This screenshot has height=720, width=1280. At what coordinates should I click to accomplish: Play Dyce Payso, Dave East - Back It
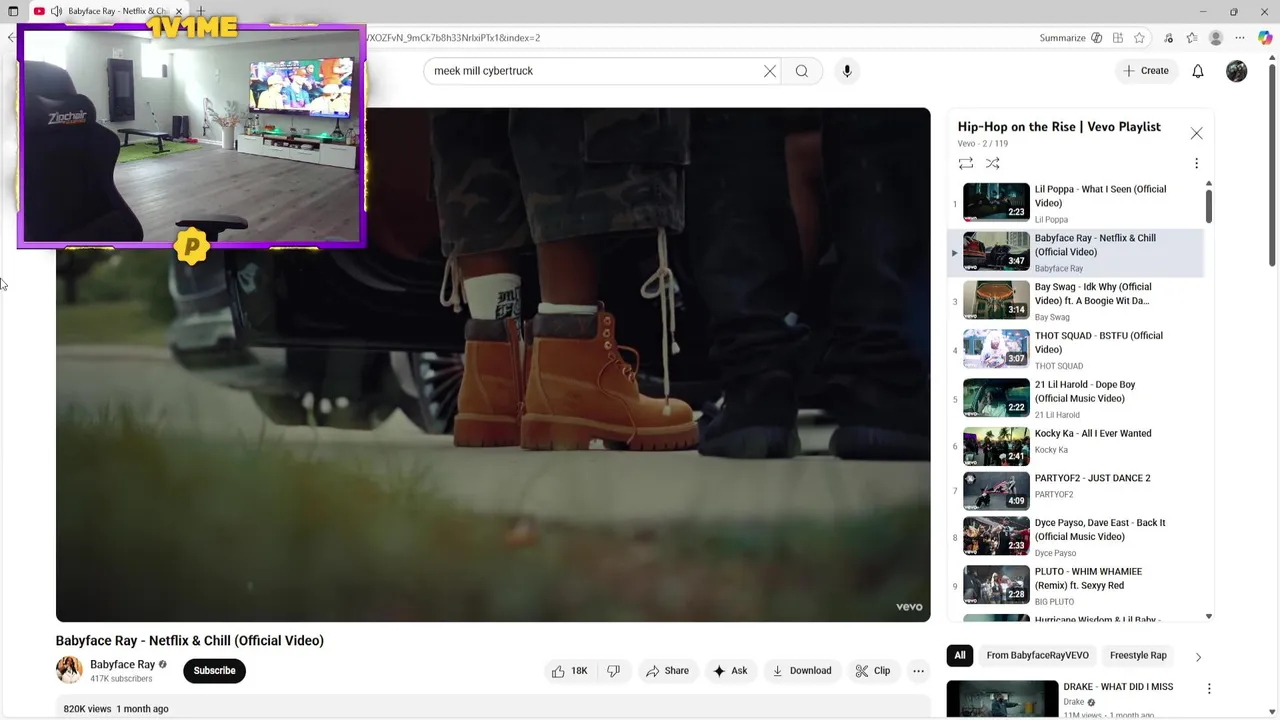coord(1078,536)
